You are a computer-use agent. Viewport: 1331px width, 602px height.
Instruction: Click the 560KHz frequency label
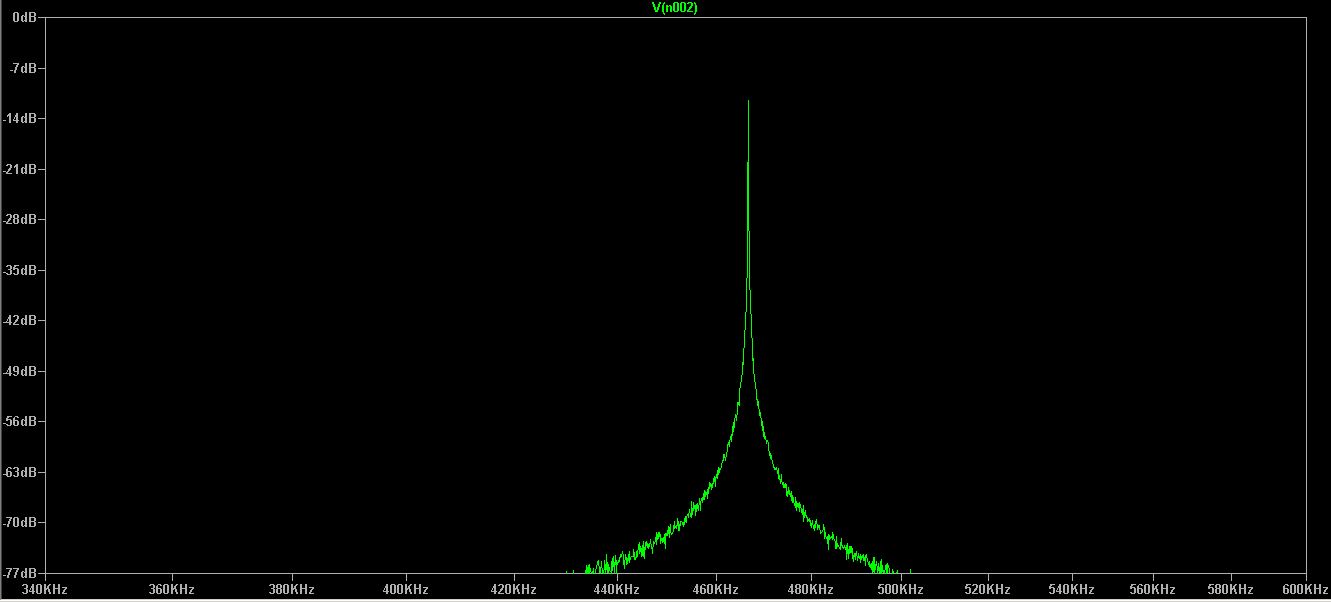tap(1153, 590)
